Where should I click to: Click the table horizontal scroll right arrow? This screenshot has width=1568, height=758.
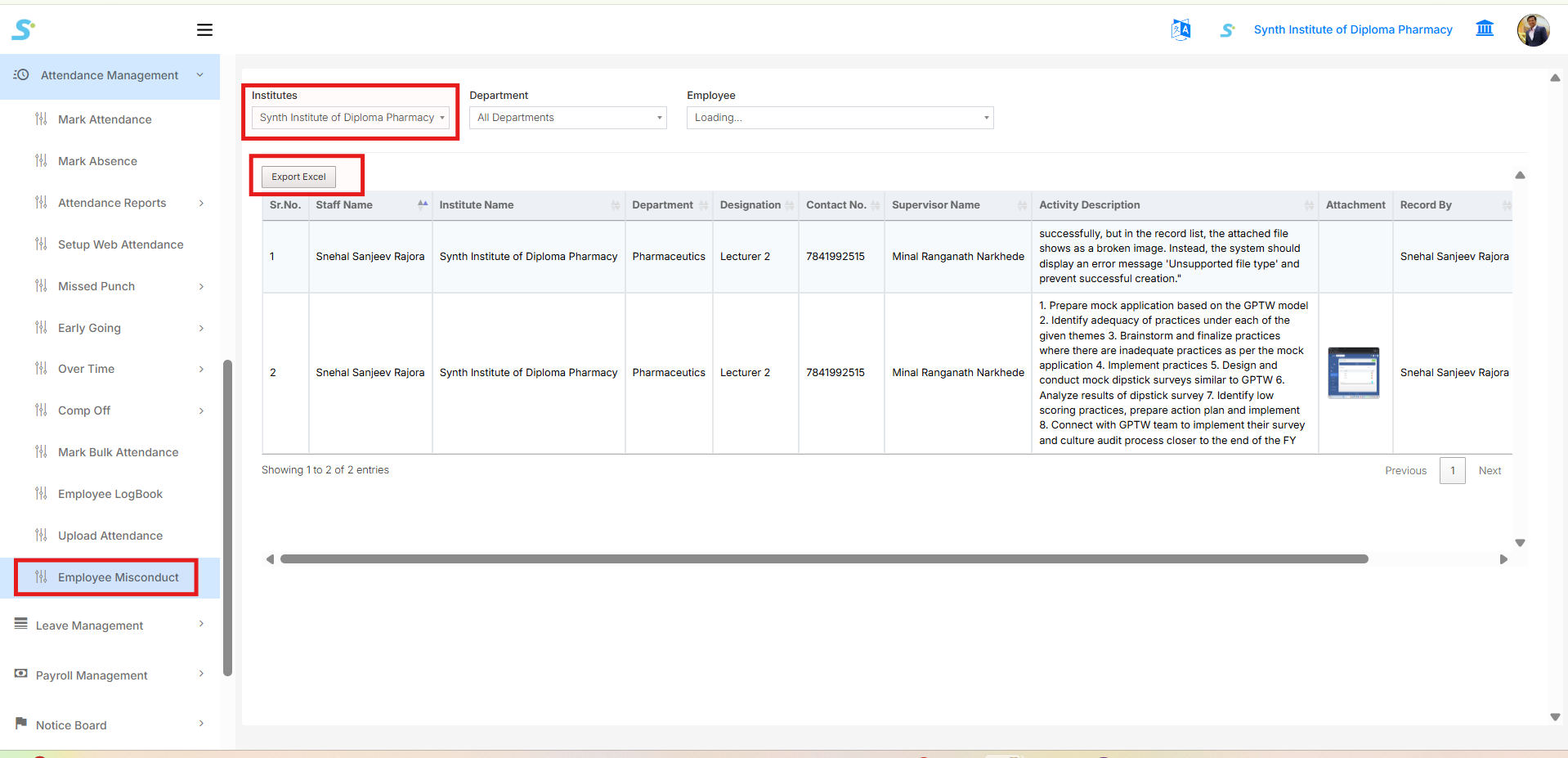(x=1503, y=559)
